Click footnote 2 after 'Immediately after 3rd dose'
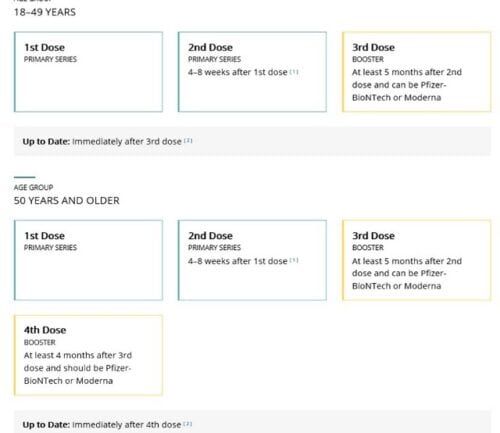The height and width of the screenshot is (433, 500). point(188,141)
